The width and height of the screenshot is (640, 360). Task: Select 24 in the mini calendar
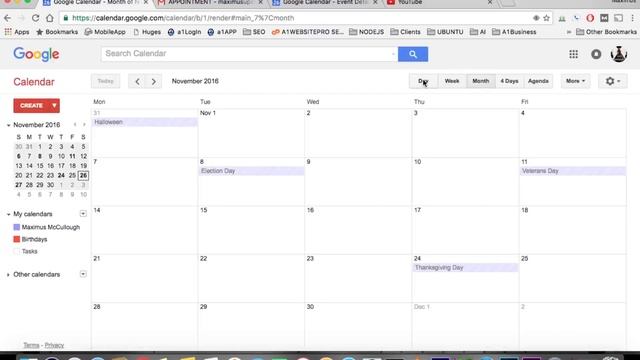point(61,176)
